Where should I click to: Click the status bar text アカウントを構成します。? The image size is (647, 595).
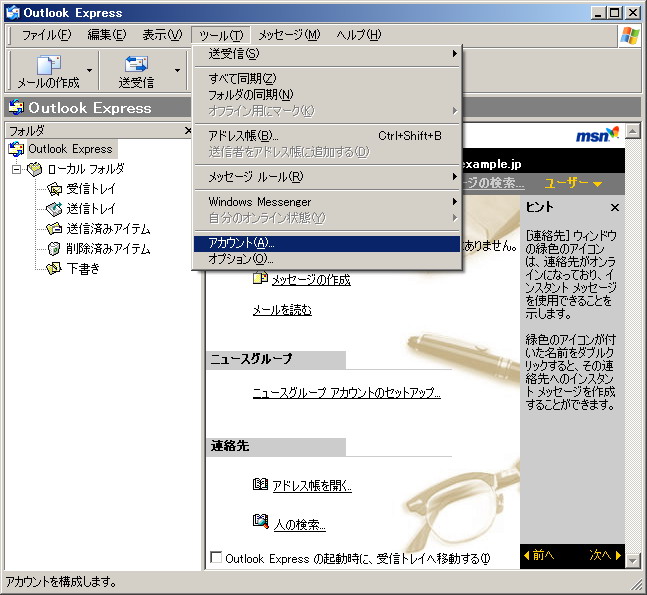61,582
